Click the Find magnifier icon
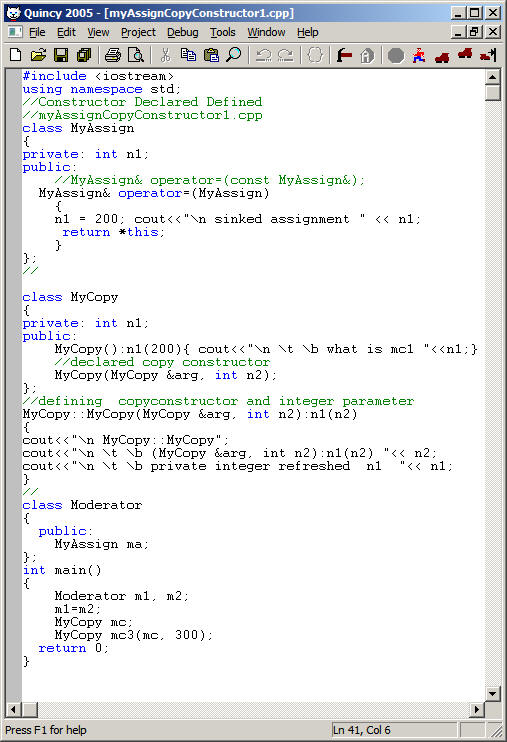Viewport: 507px width, 742px height. click(x=234, y=55)
